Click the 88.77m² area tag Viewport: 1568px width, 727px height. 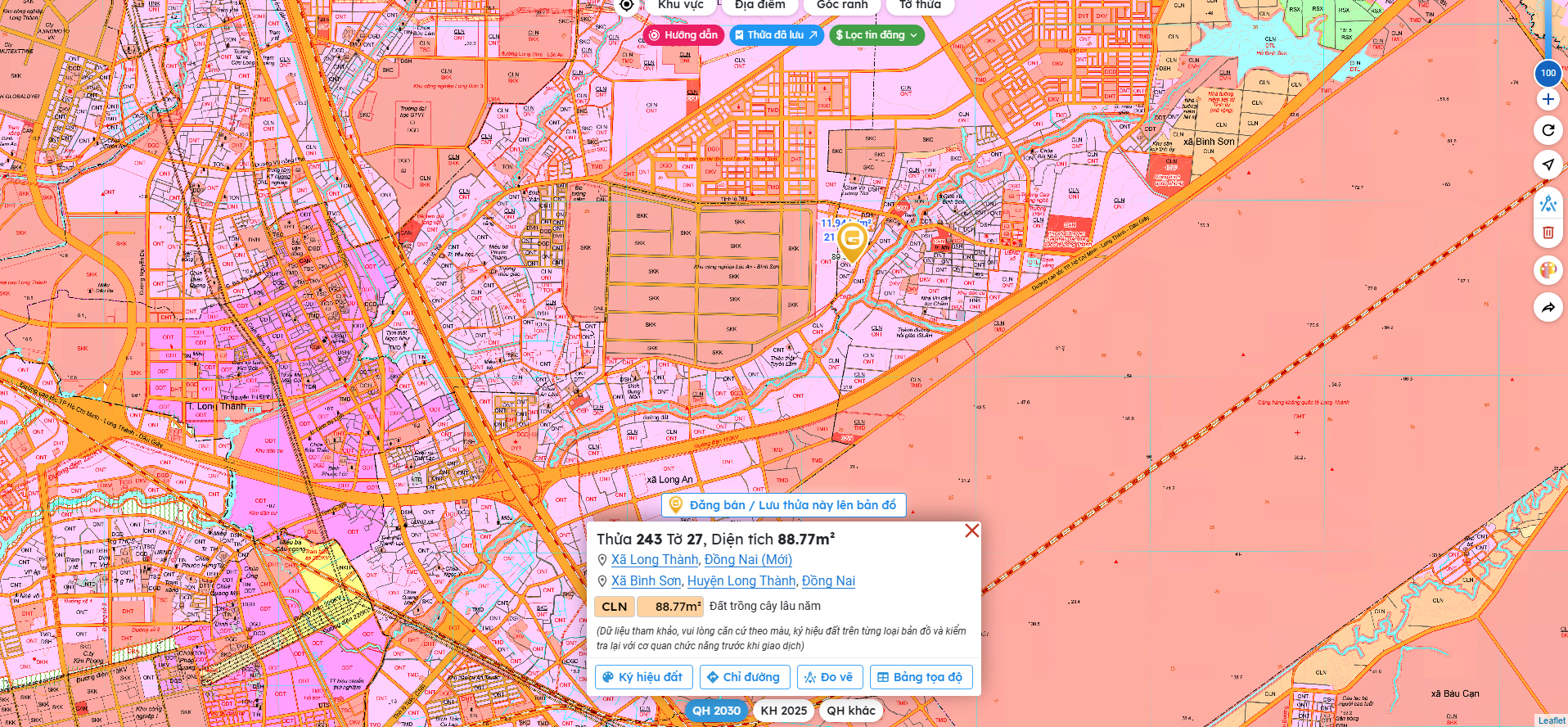(x=670, y=607)
